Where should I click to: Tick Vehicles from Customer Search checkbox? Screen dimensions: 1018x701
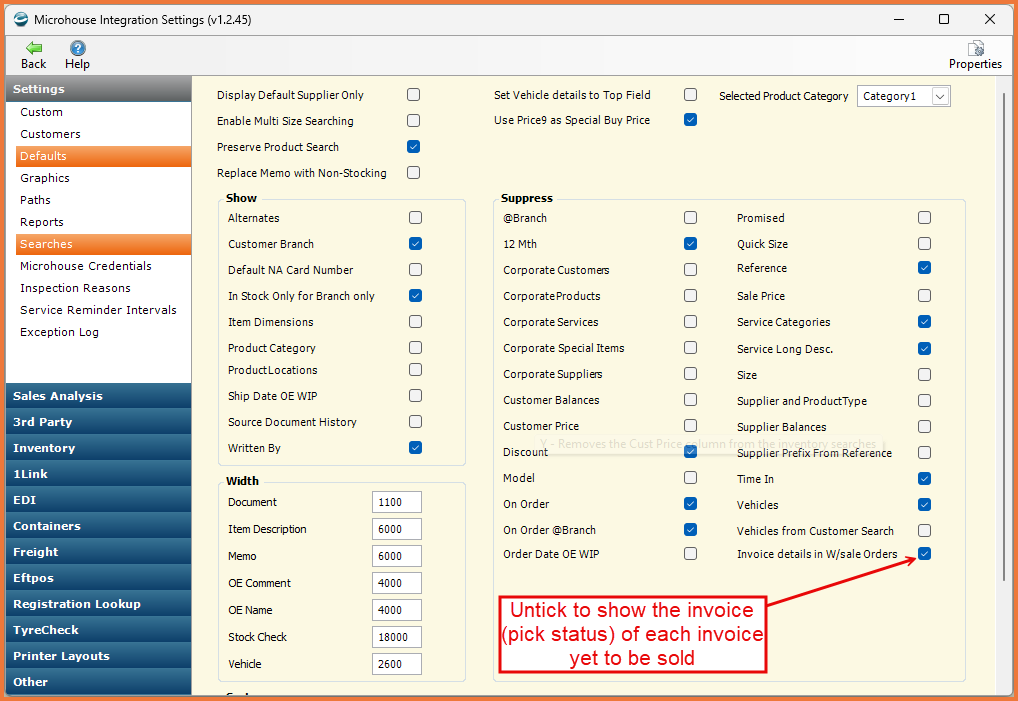(925, 530)
